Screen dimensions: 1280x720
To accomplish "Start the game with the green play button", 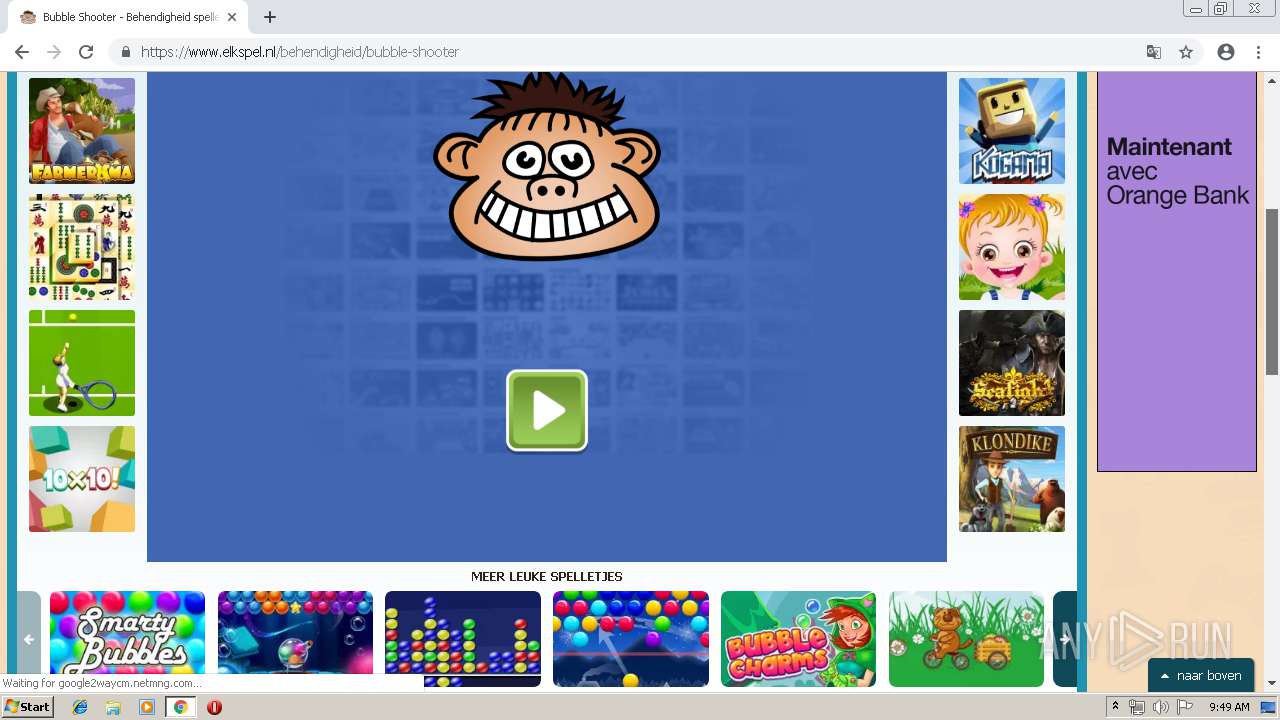I will [547, 411].
